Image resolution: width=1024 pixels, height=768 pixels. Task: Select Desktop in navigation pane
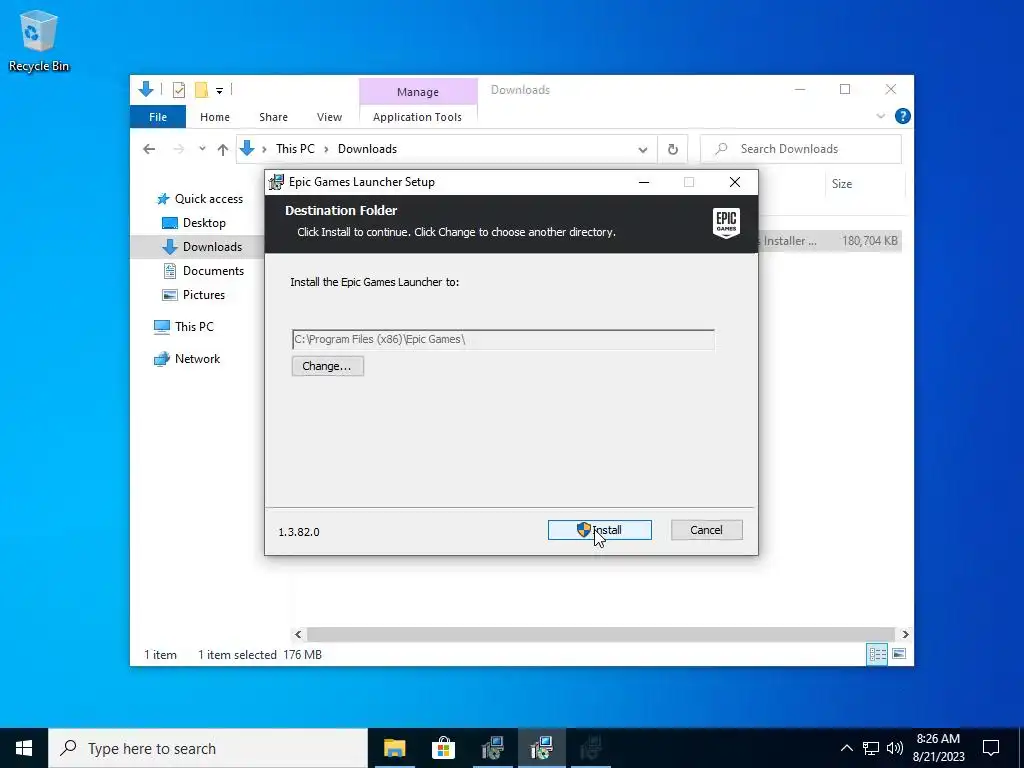click(x=193, y=223)
